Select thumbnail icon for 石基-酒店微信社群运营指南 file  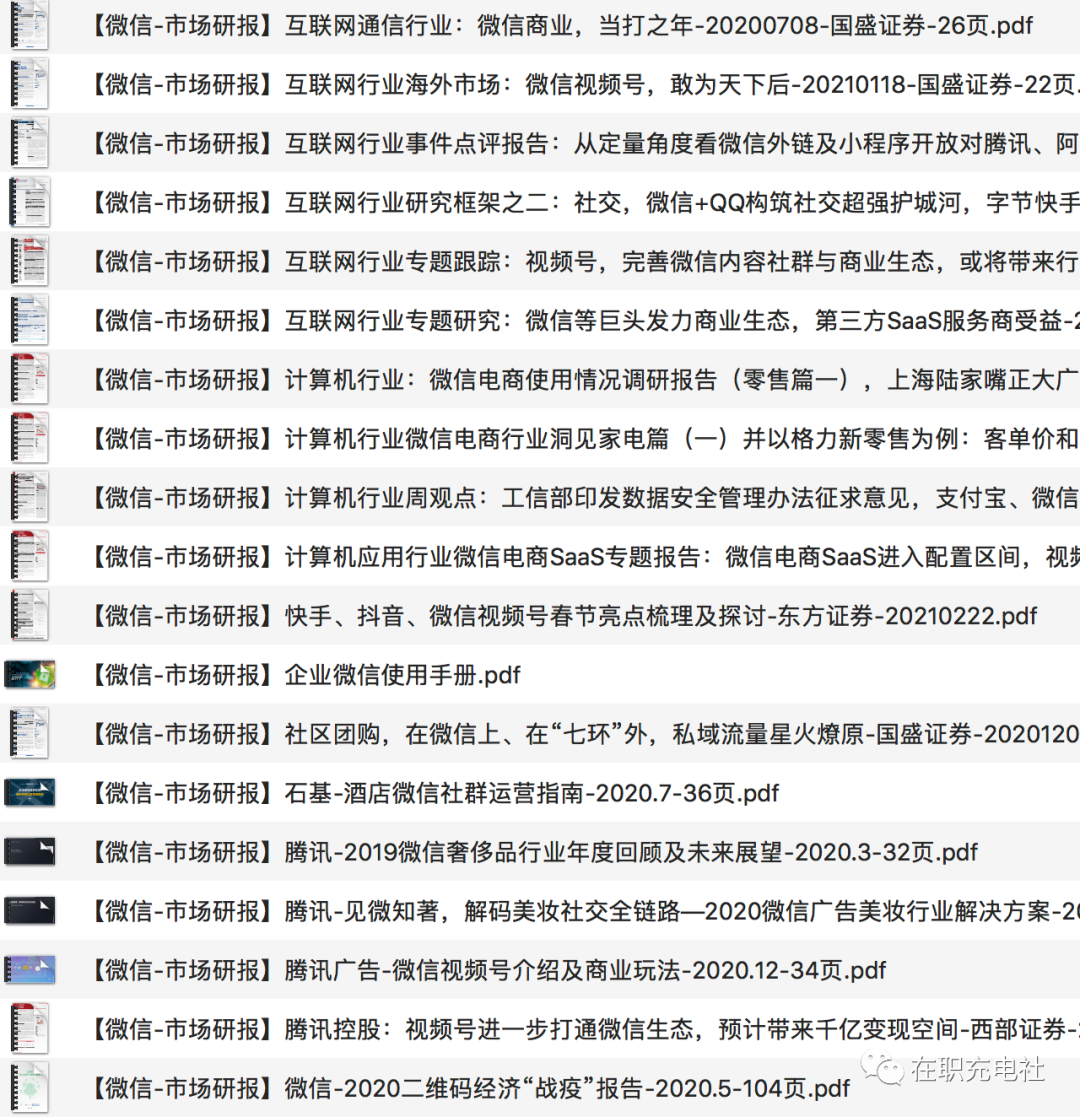pyautogui.click(x=29, y=793)
